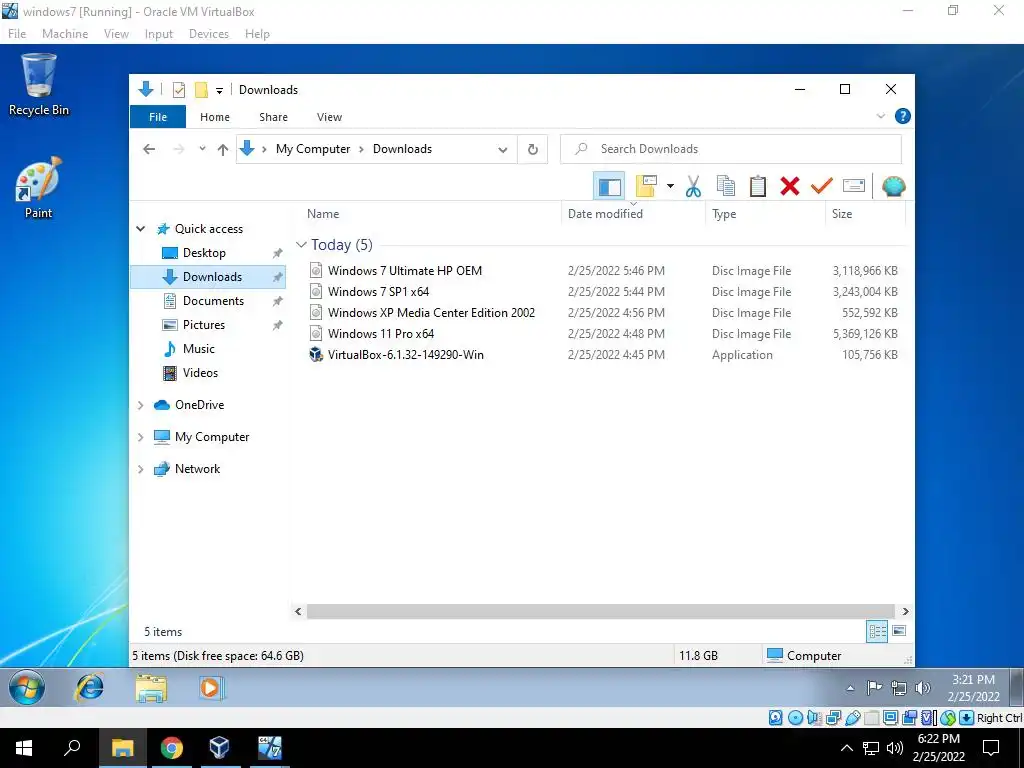Click VirtualBox USB status icon
Viewport: 1024px width, 768px height.
pos(853,718)
